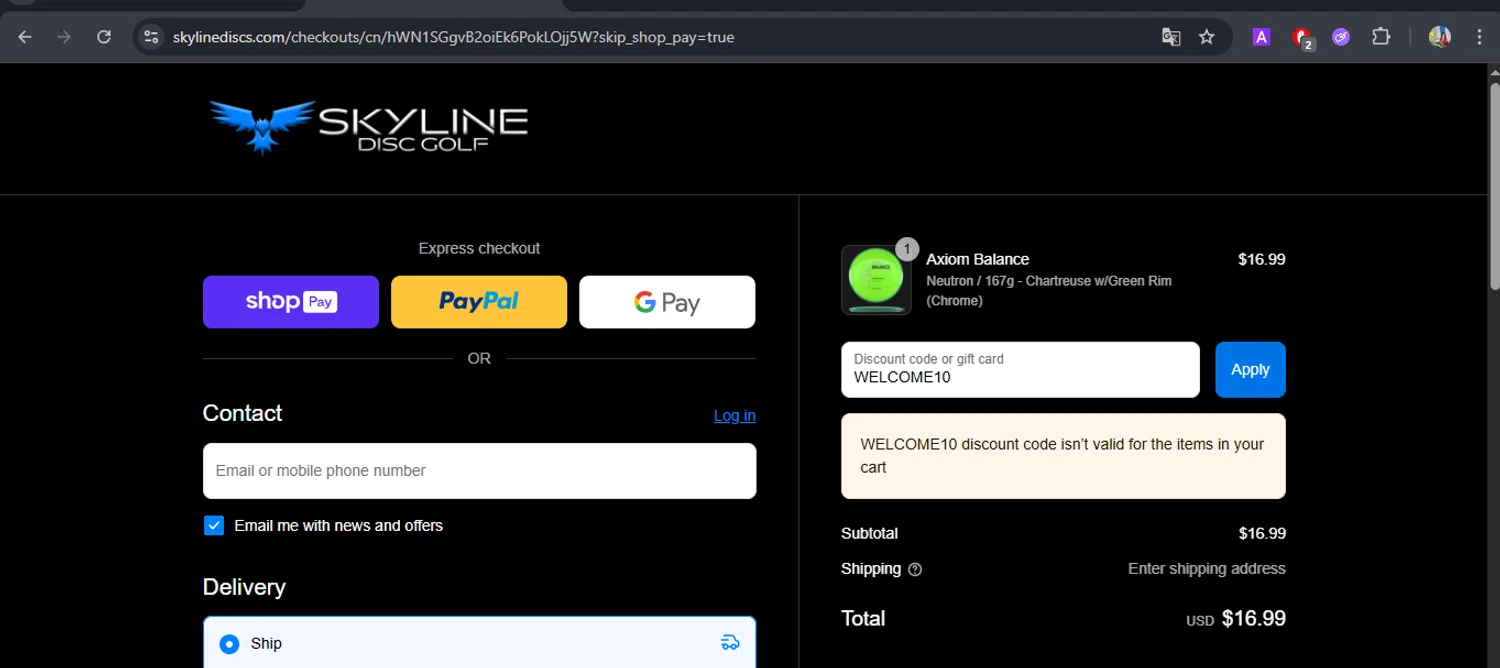This screenshot has height=668, width=1500.
Task: Choose Google Pay express checkout
Action: click(x=667, y=302)
